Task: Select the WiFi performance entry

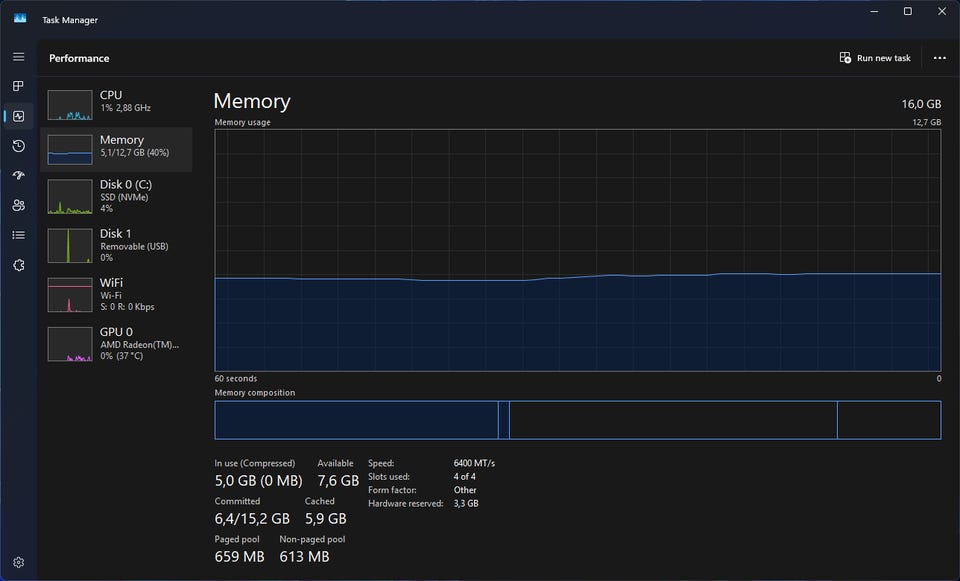Action: click(x=116, y=294)
